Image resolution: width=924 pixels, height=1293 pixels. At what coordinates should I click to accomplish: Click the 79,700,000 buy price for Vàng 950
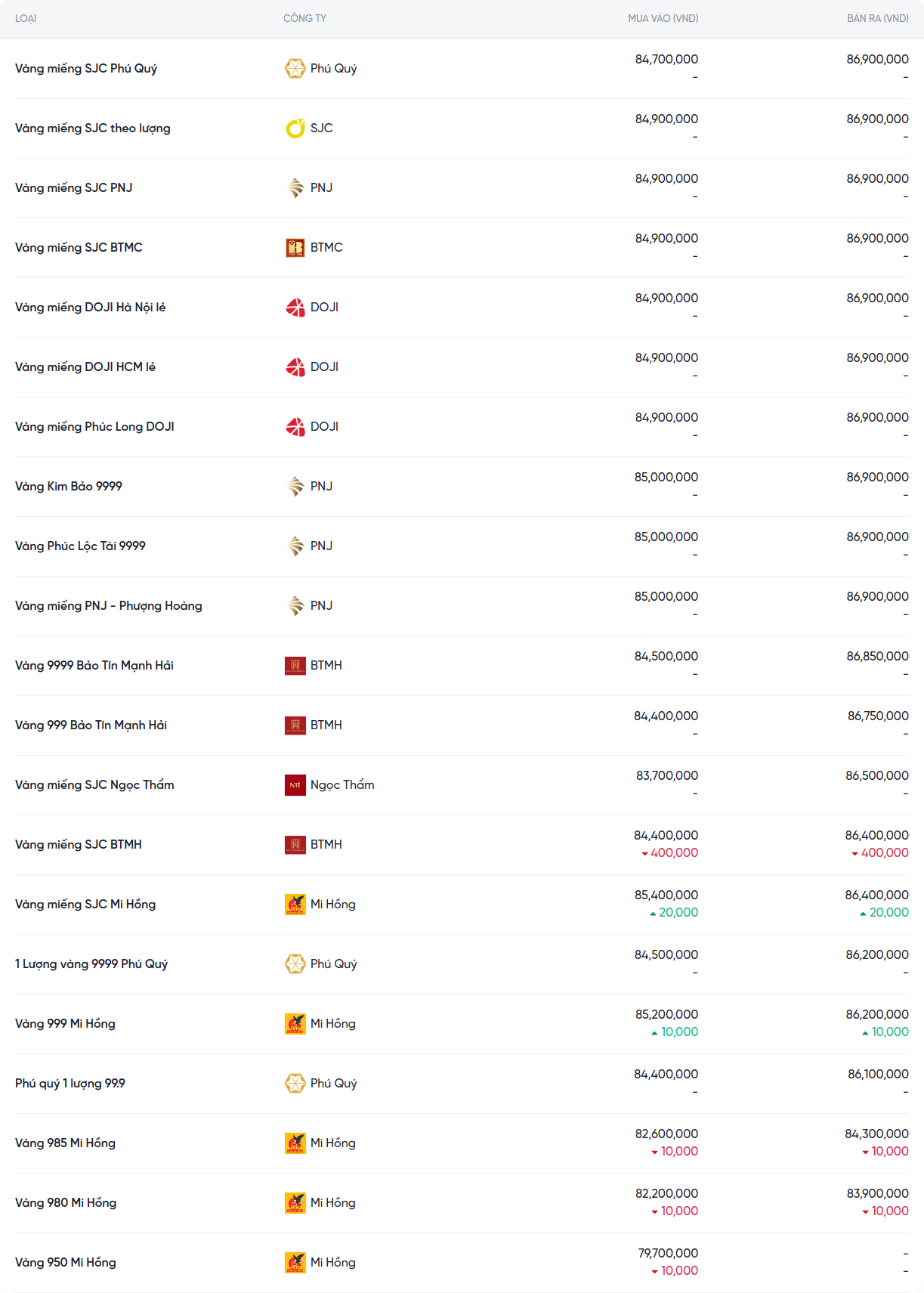[668, 1253]
